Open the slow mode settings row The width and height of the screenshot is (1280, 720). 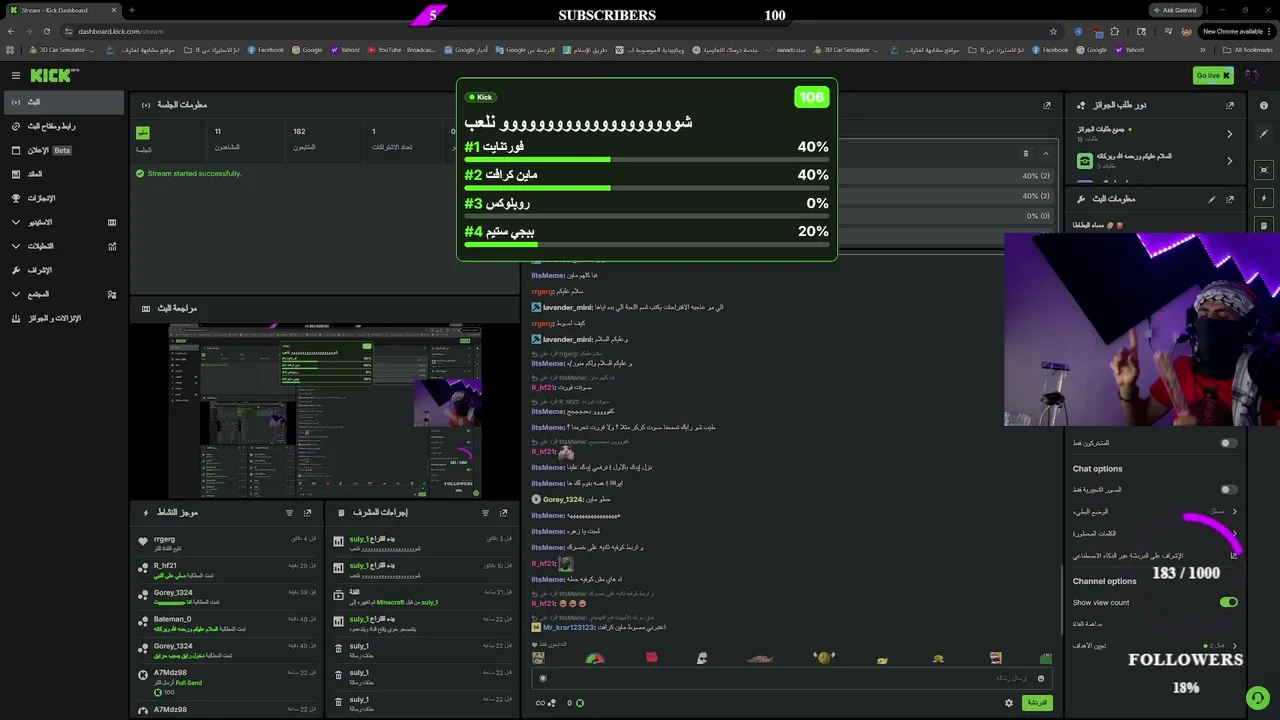point(1155,511)
